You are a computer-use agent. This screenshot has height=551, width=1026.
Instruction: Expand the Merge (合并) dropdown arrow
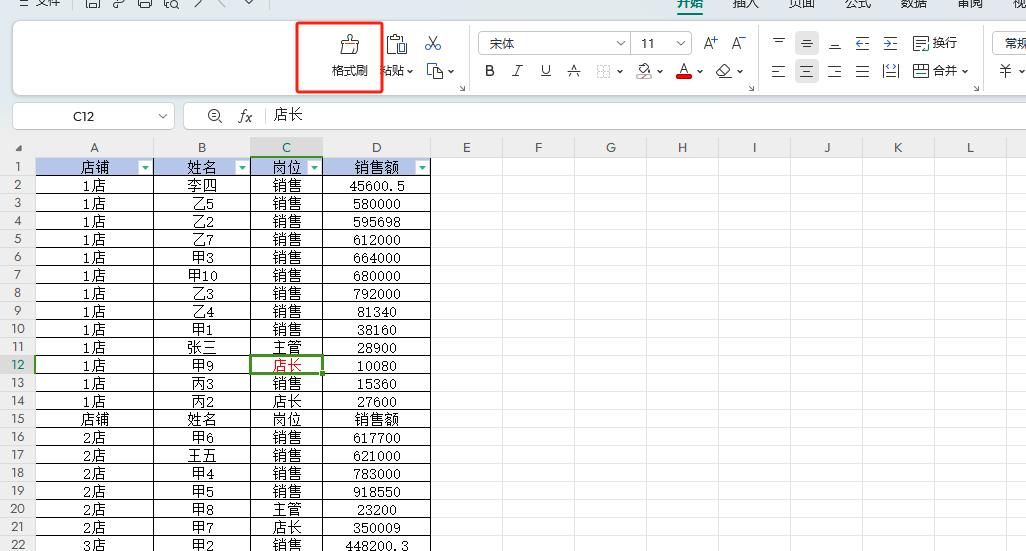coord(964,71)
